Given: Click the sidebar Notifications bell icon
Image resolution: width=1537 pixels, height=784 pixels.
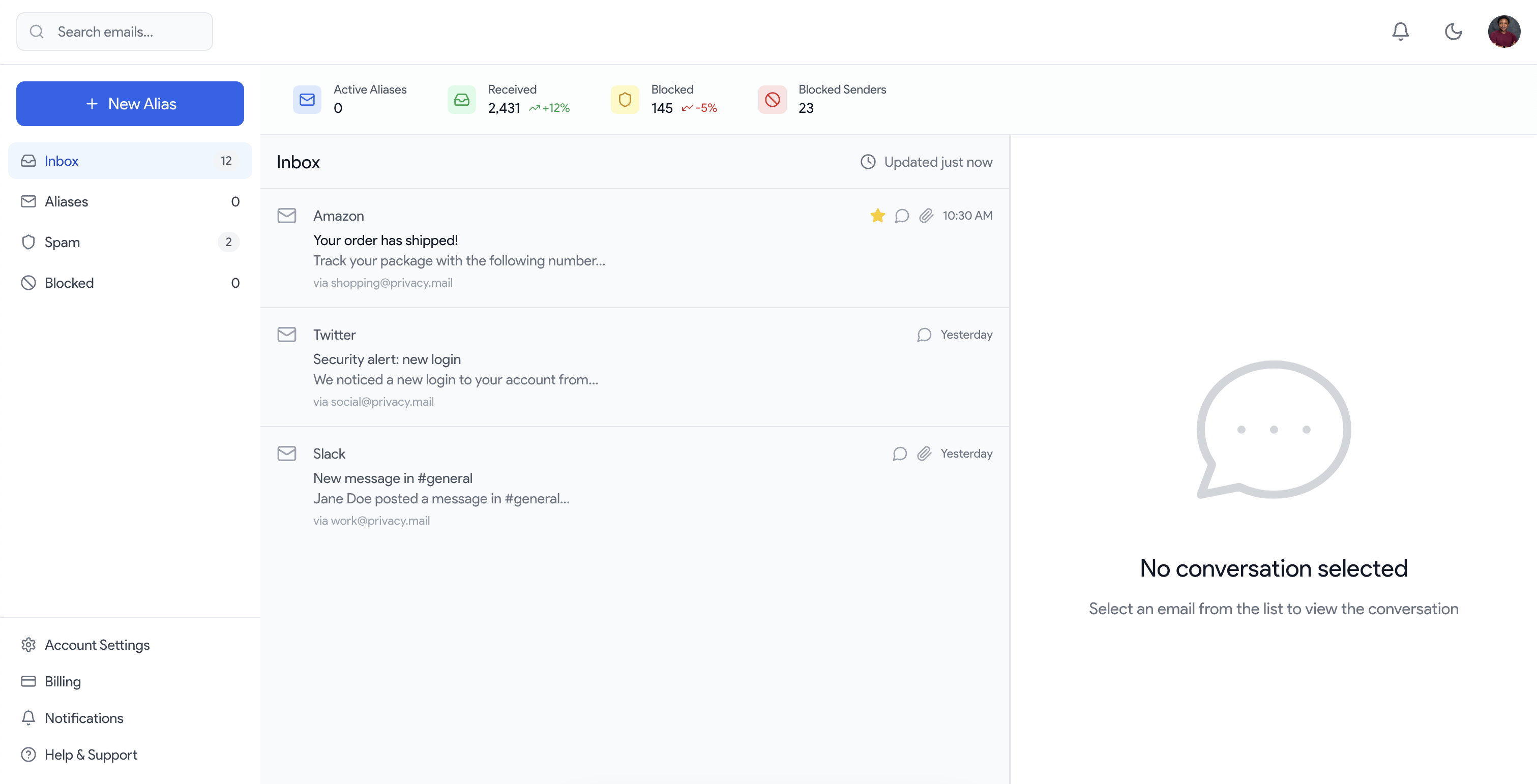Looking at the screenshot, I should coord(28,718).
